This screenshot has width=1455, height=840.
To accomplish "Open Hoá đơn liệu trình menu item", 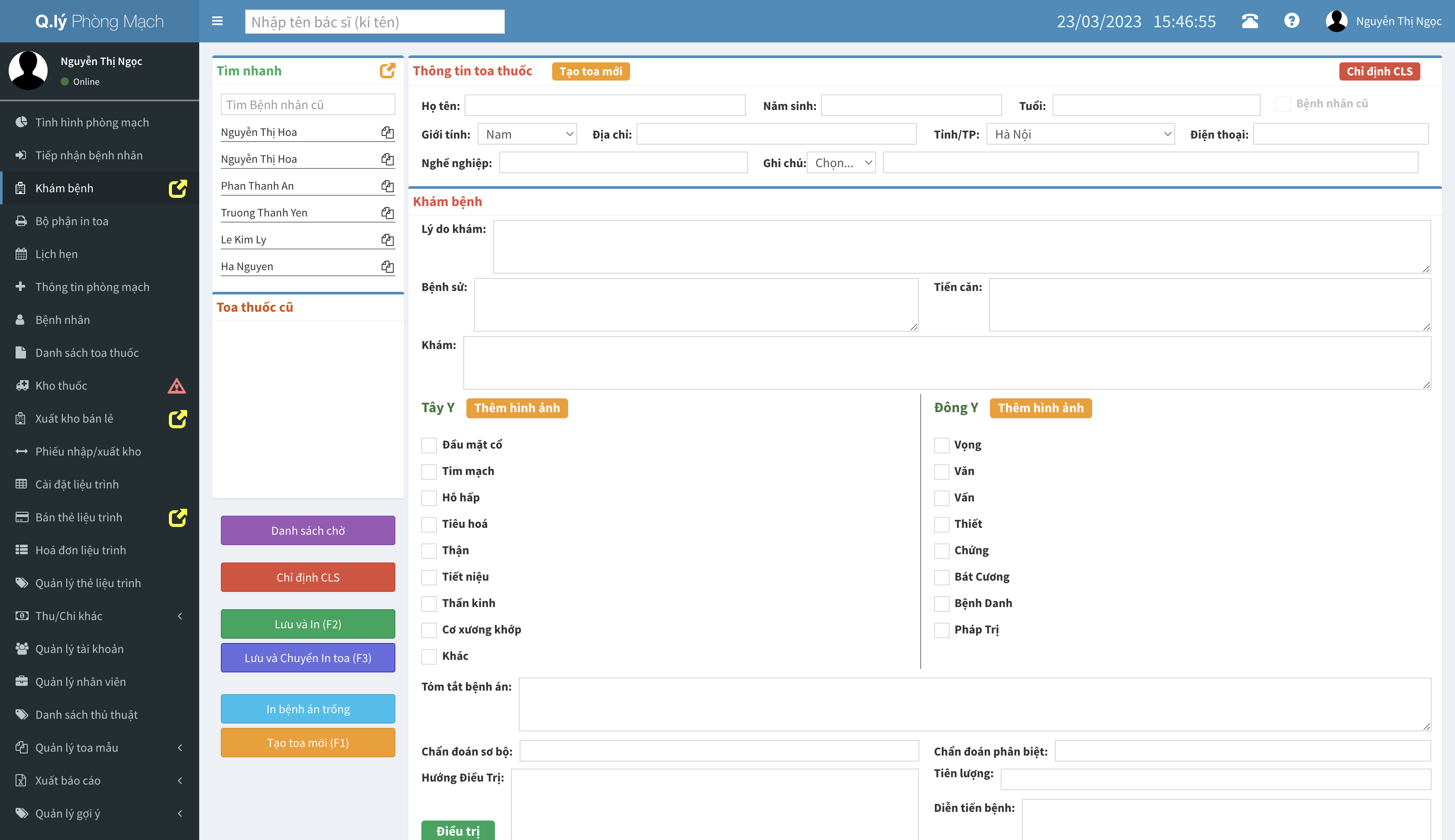I will click(99, 550).
